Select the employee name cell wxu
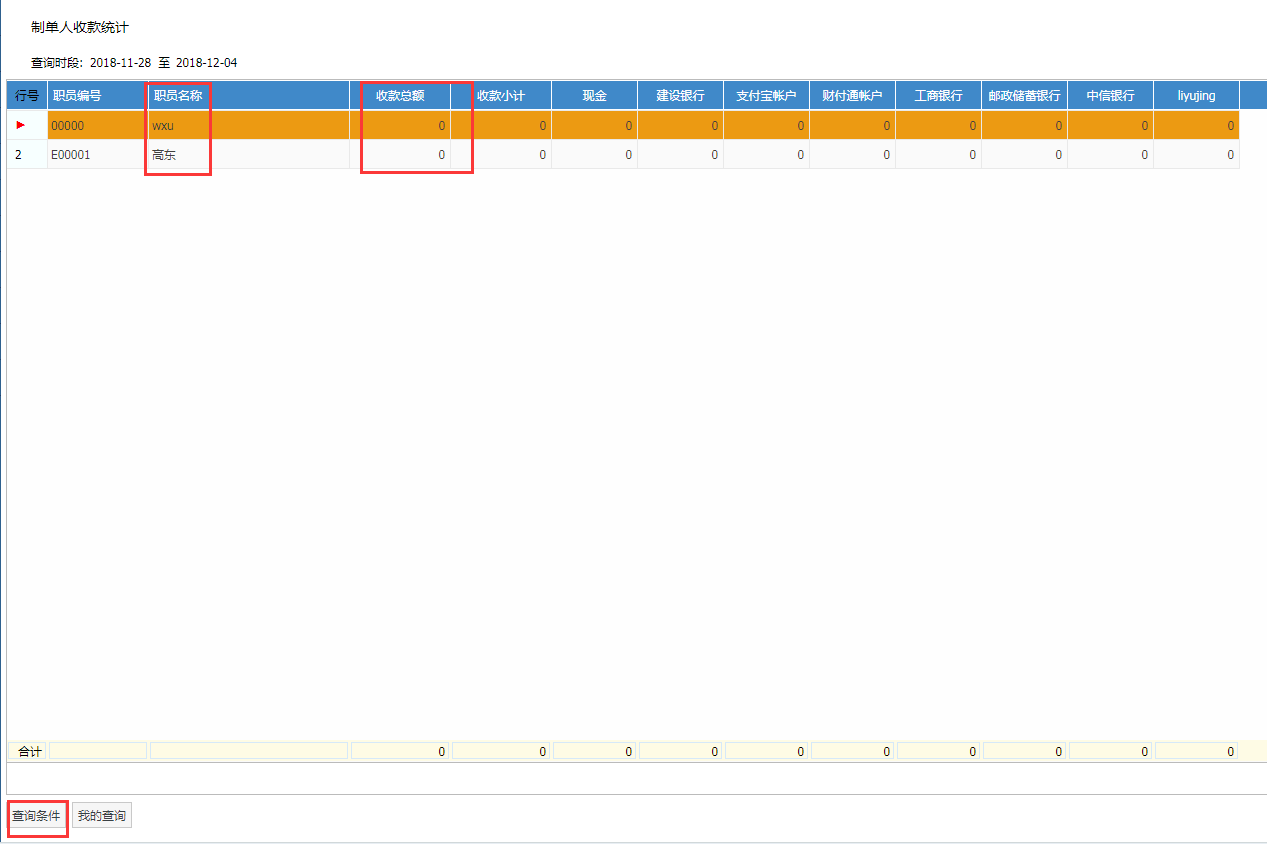Viewport: 1267px width, 844px height. [x=248, y=126]
